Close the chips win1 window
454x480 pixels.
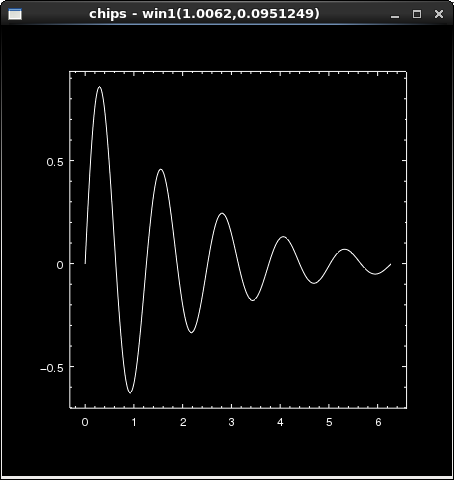tap(439, 14)
